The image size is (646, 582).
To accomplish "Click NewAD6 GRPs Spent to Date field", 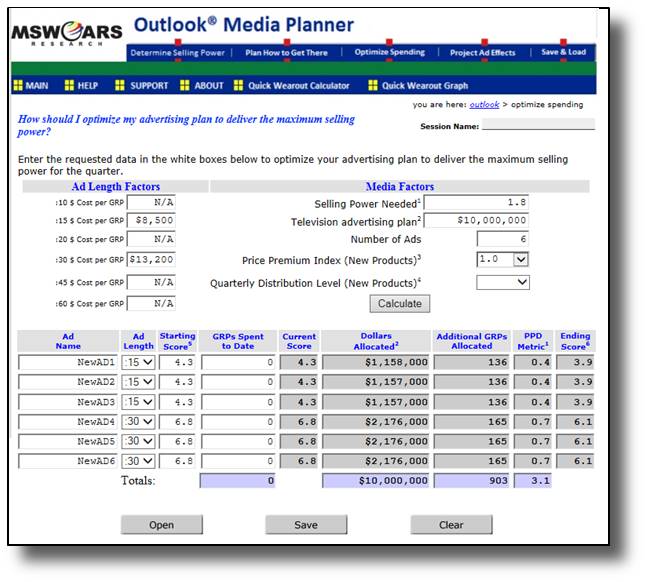I will coord(238,461).
